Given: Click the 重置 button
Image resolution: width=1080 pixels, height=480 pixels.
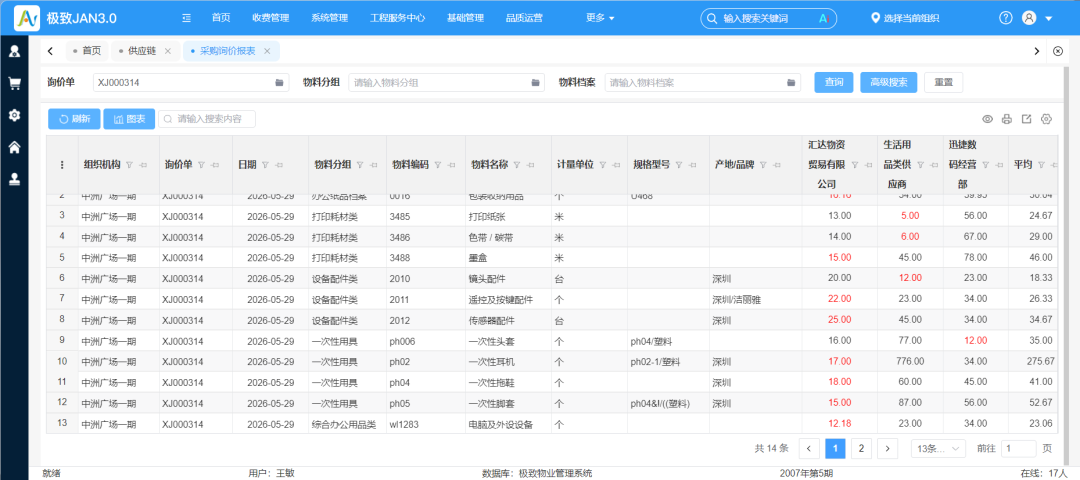Looking at the screenshot, I should 943,83.
